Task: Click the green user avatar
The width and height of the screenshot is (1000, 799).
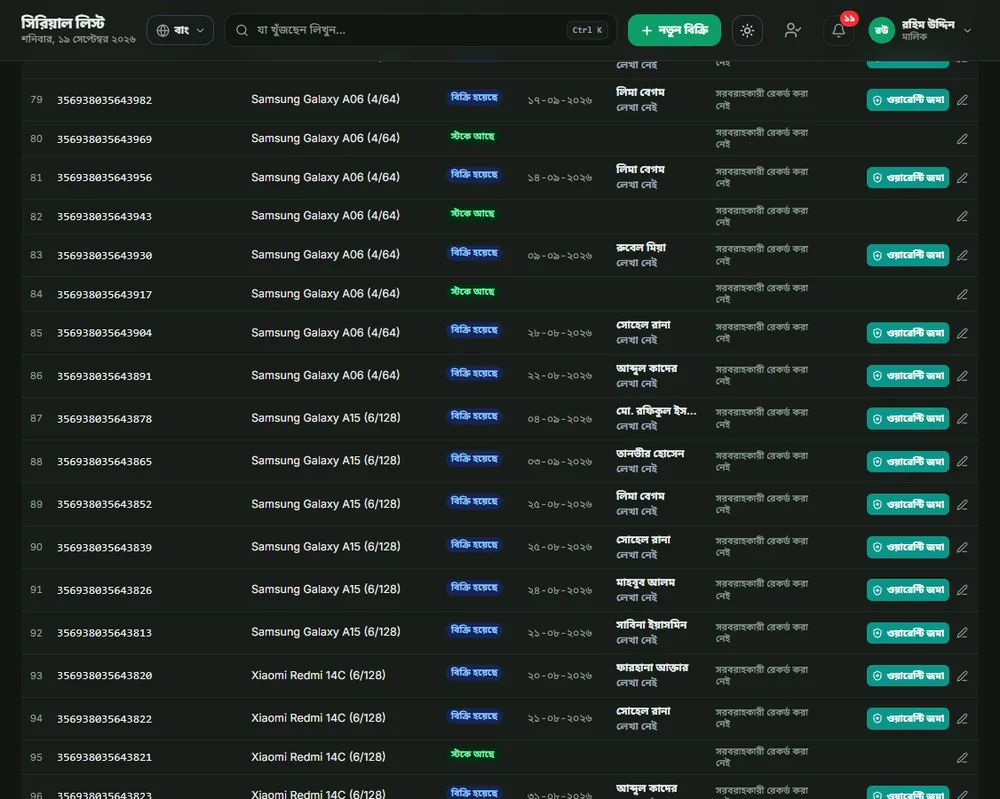Action: (881, 30)
